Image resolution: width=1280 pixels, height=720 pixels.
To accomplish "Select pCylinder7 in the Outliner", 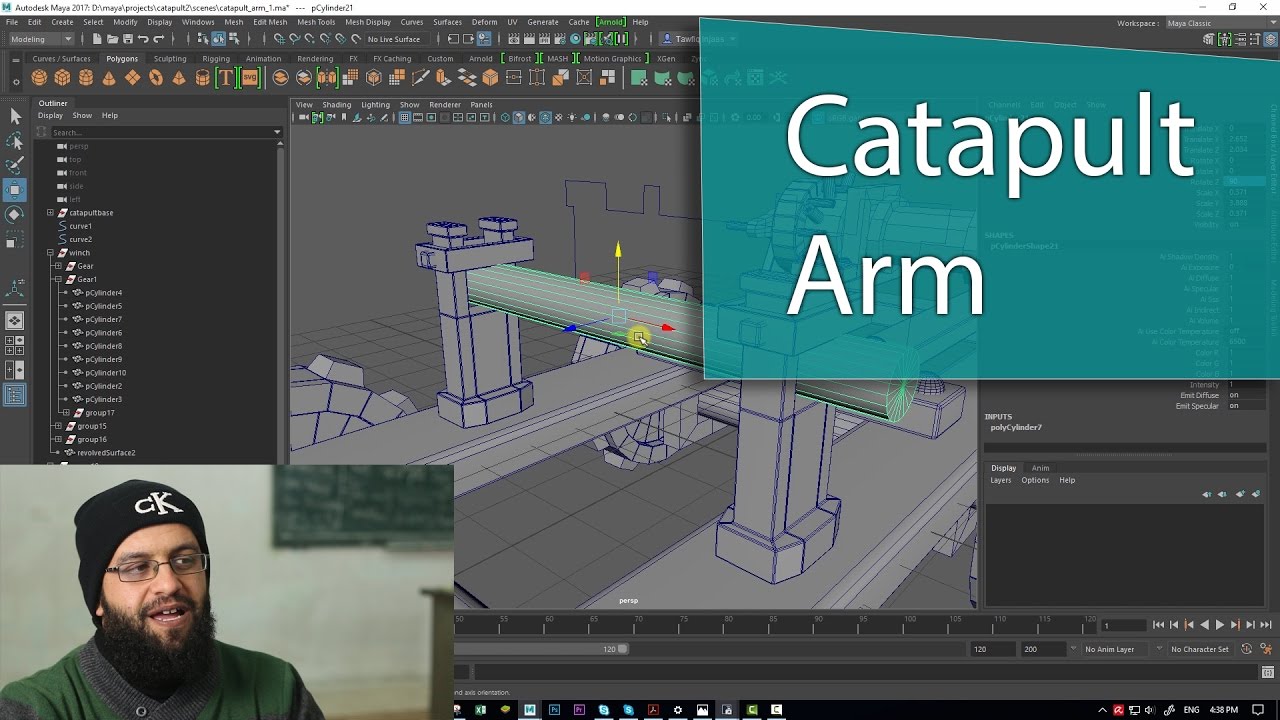I will 103,319.
